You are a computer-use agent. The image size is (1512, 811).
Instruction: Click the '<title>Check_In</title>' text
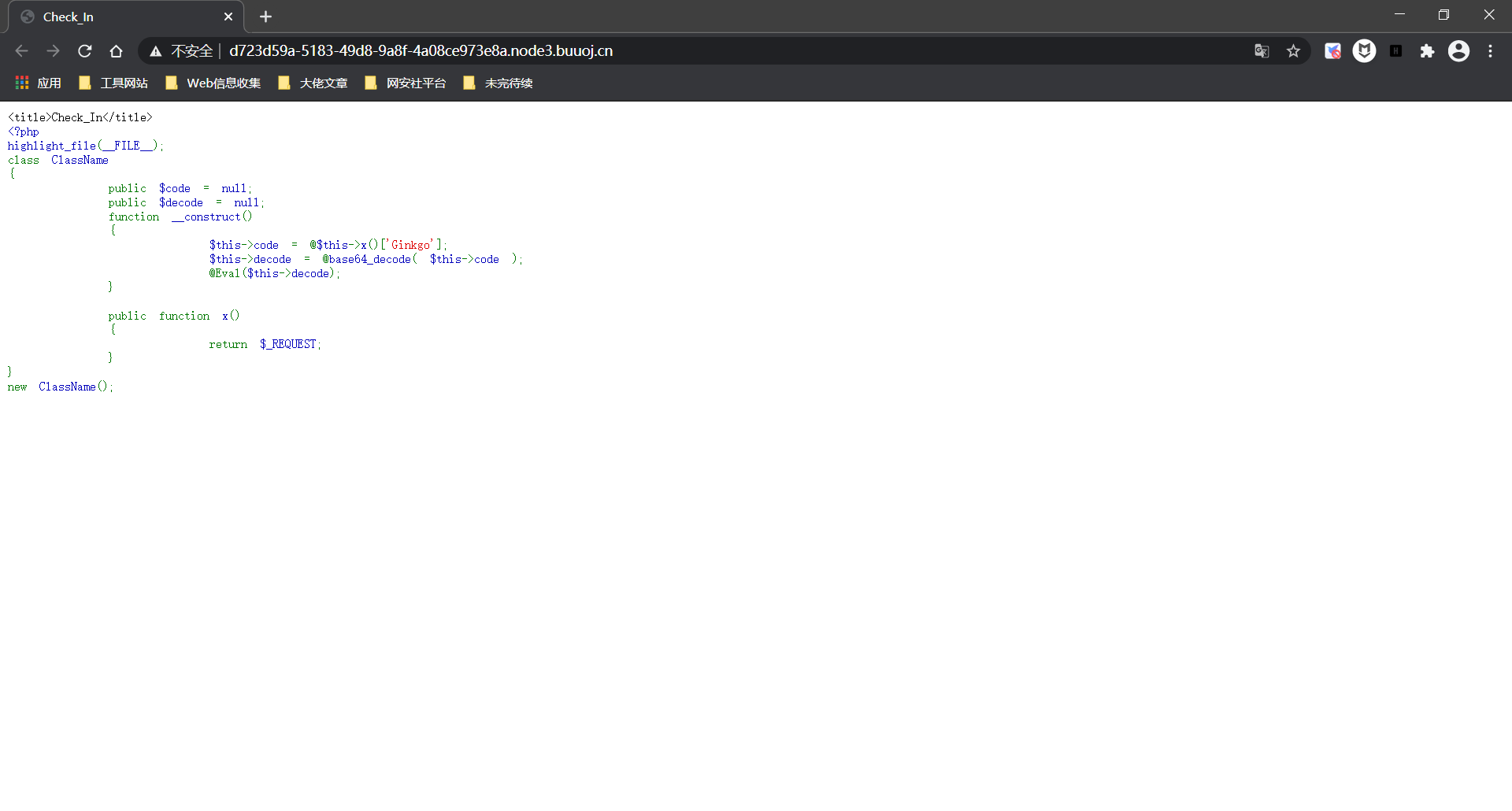[80, 117]
